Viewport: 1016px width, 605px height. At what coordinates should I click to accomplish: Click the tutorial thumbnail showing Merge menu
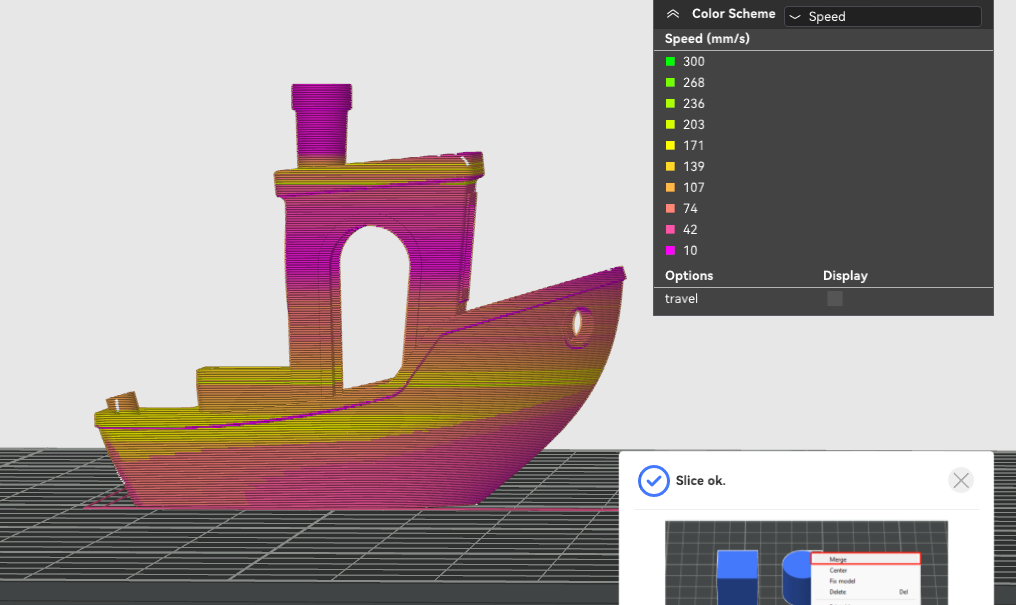click(806, 563)
